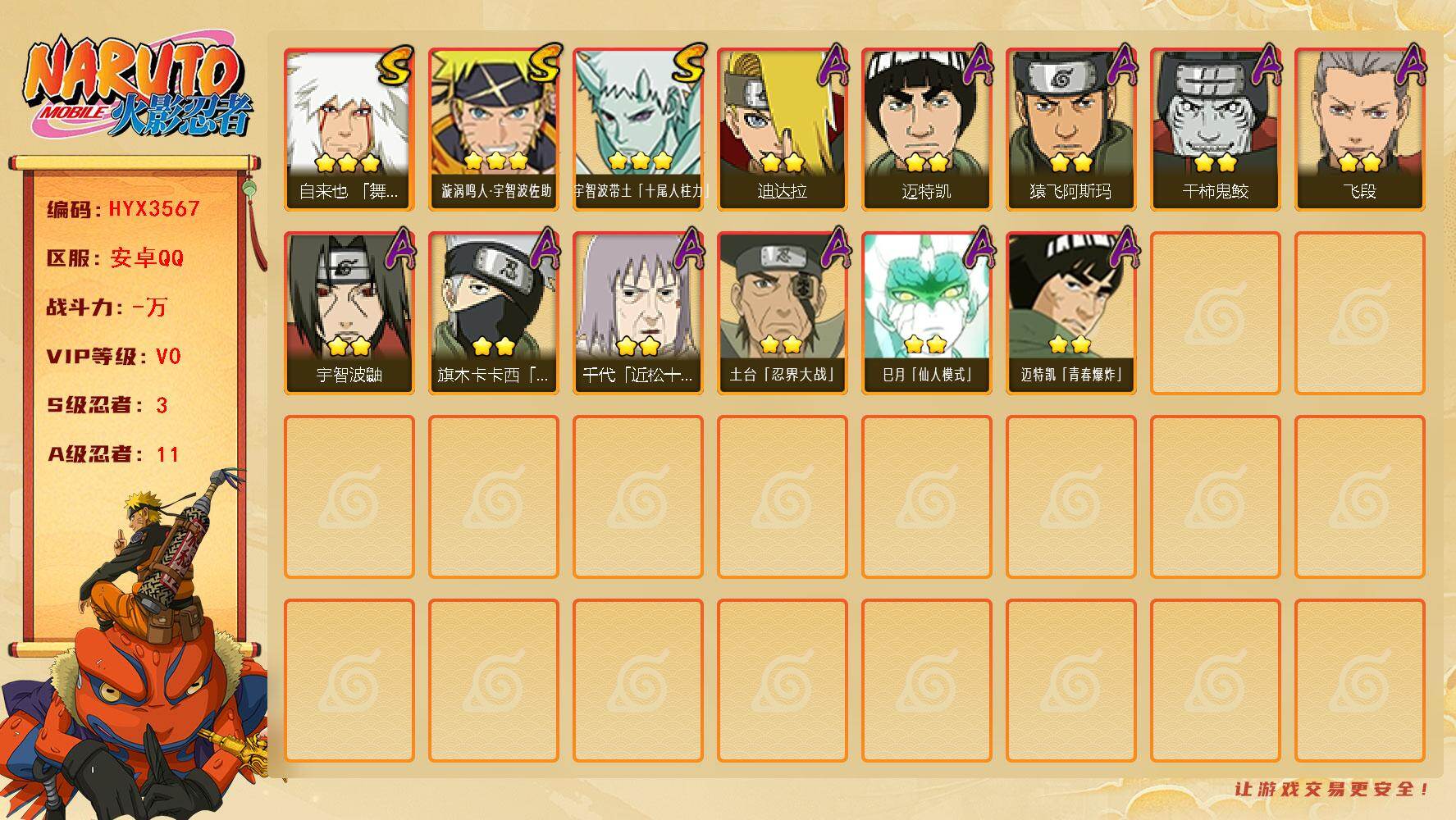Click the first empty slot after 迈特凯「青春爆炸」
This screenshot has width=1456, height=820.
[x=1216, y=313]
